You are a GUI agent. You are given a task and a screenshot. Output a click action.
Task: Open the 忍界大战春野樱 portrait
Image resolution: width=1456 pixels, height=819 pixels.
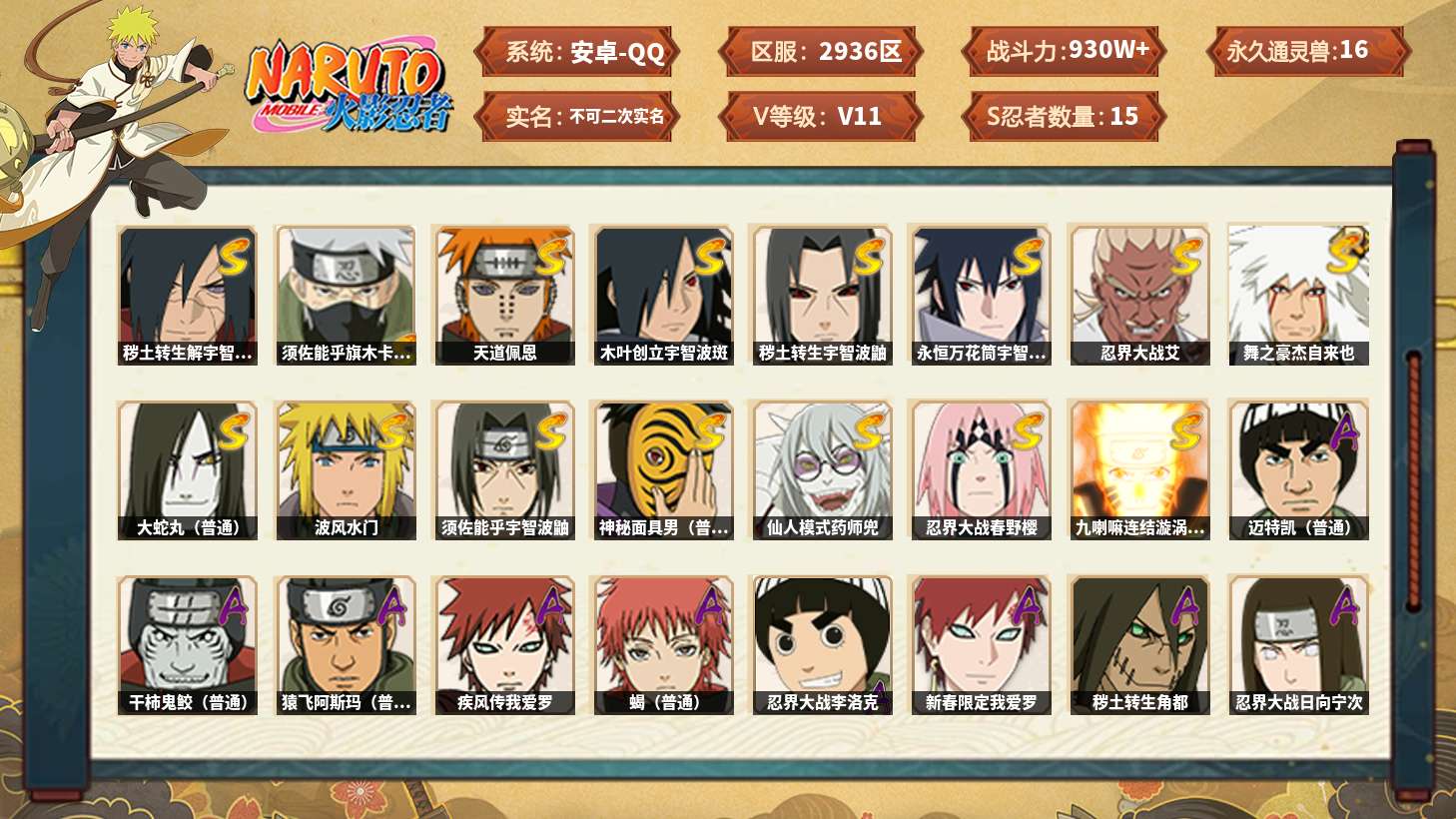point(981,470)
